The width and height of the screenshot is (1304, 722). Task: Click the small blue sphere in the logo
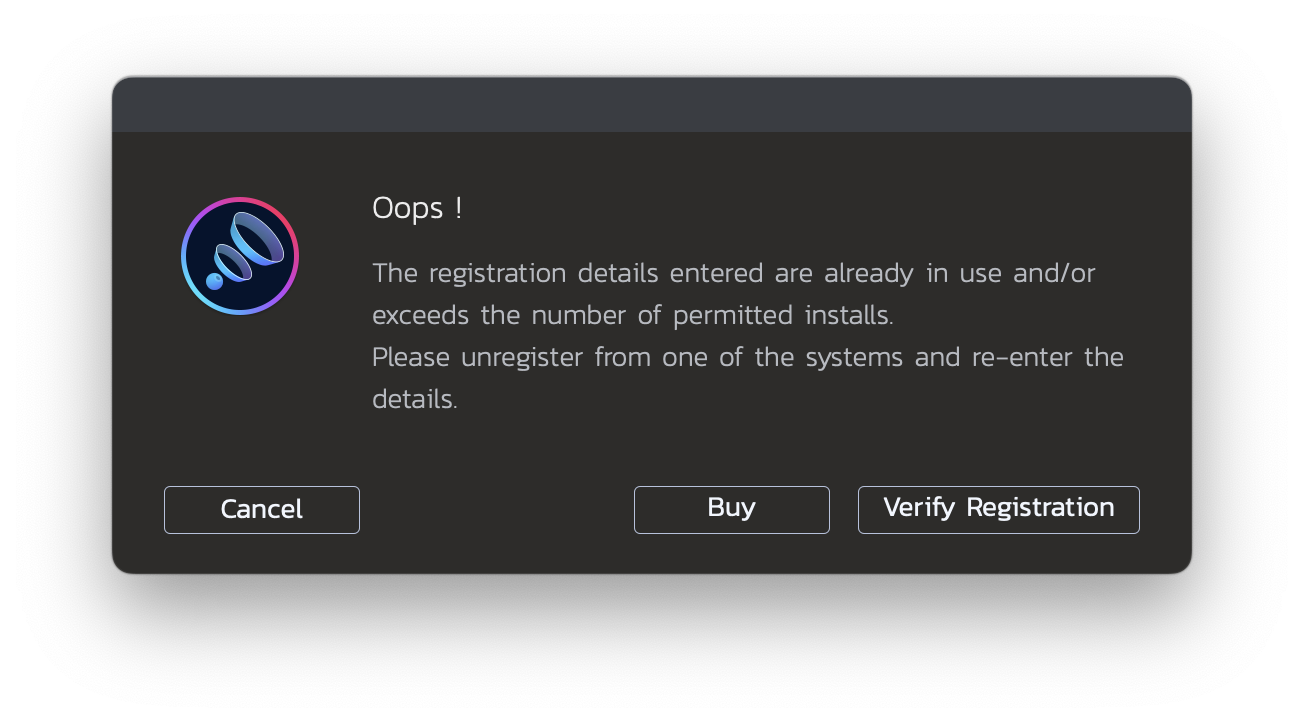[214, 281]
